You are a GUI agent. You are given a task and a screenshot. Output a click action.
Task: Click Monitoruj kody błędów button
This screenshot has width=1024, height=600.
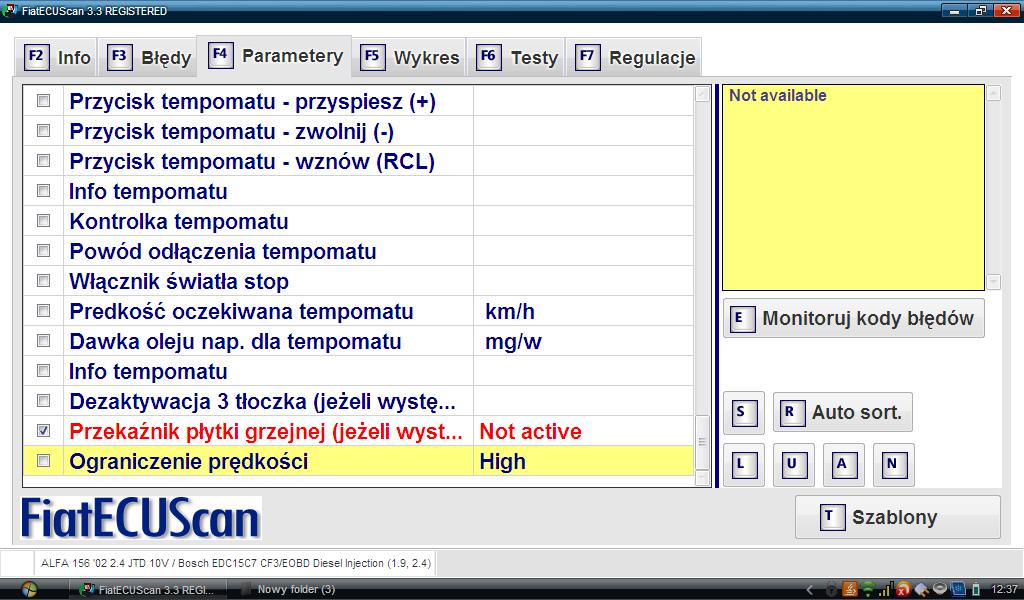click(x=854, y=319)
